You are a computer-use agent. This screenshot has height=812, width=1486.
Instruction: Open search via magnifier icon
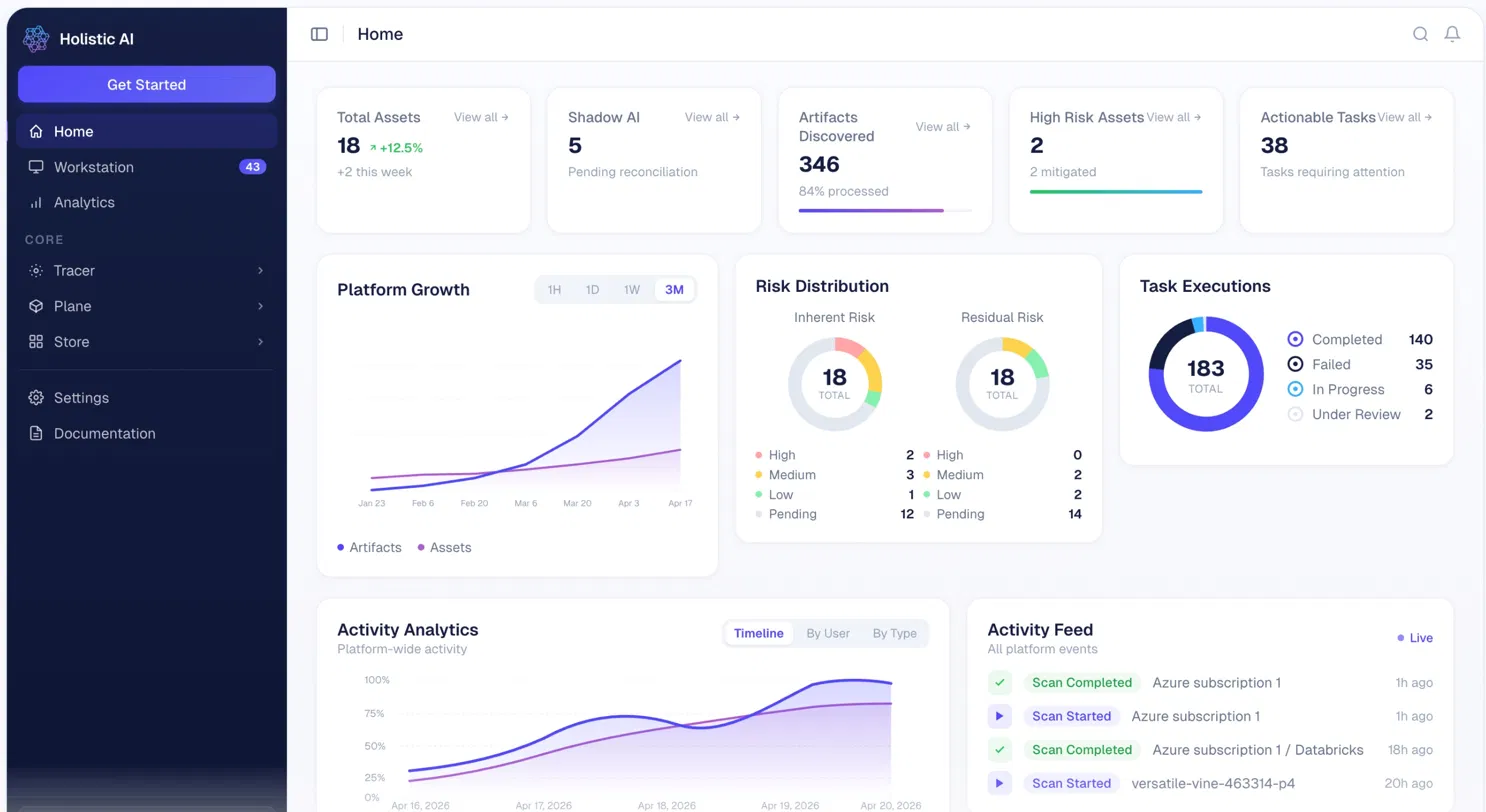[x=1420, y=34]
